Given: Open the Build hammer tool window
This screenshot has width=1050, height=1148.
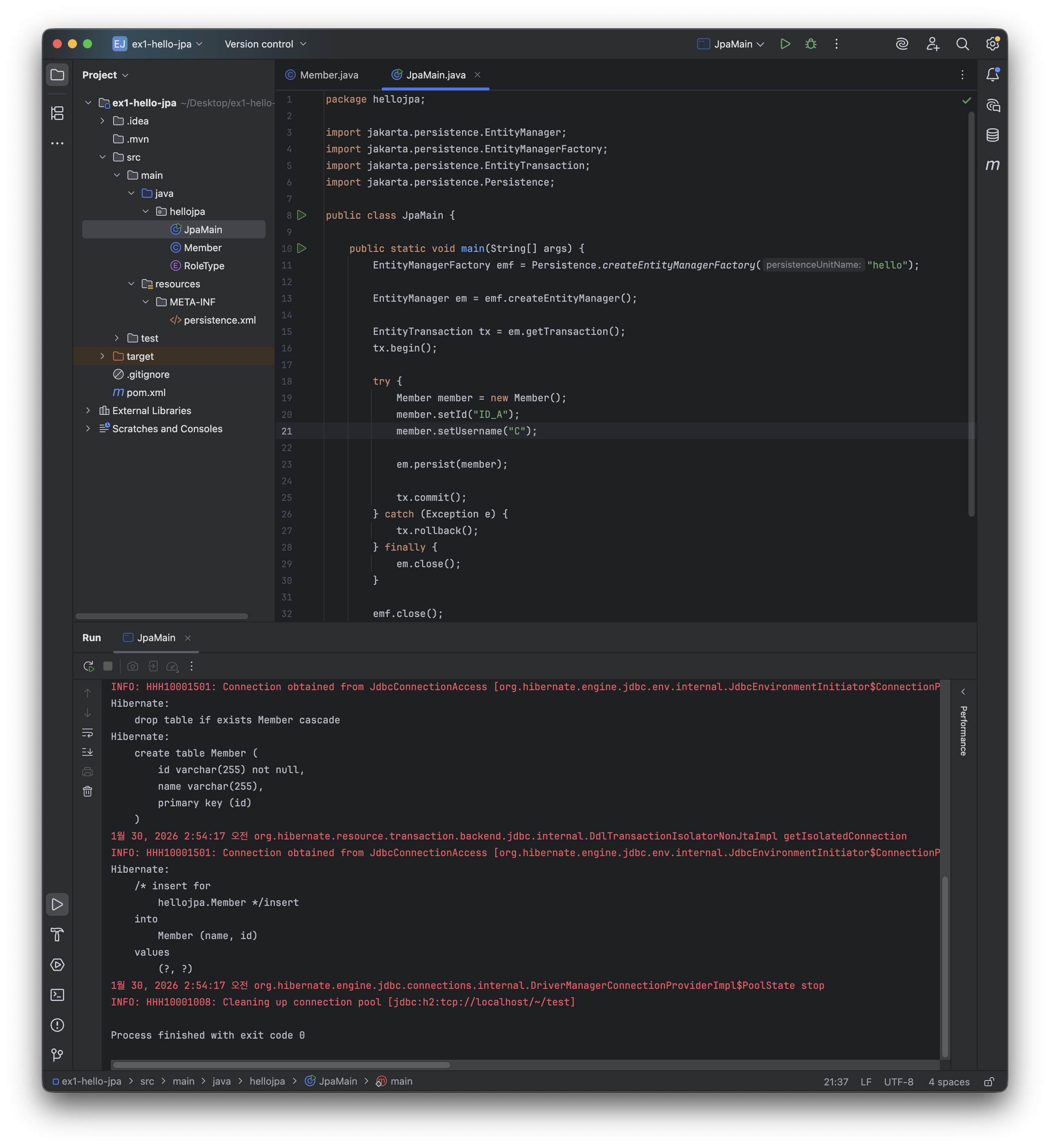Looking at the screenshot, I should (x=57, y=935).
